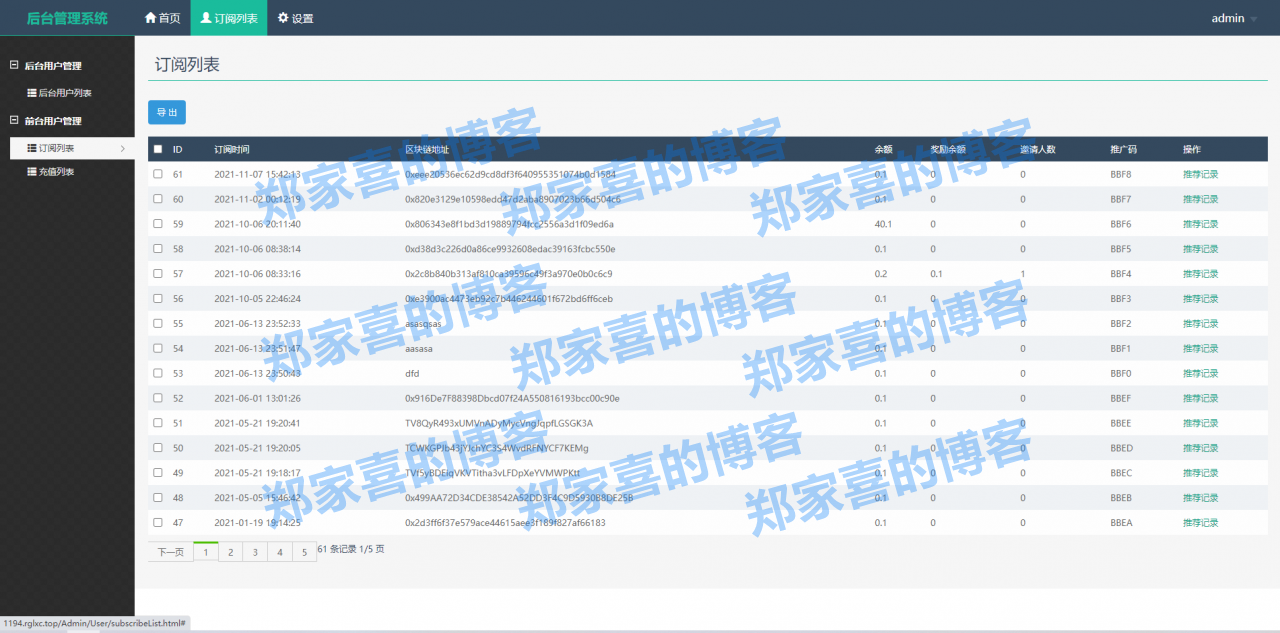
Task: Open 推荐记录 for promo code BBF4
Action: click(1200, 273)
